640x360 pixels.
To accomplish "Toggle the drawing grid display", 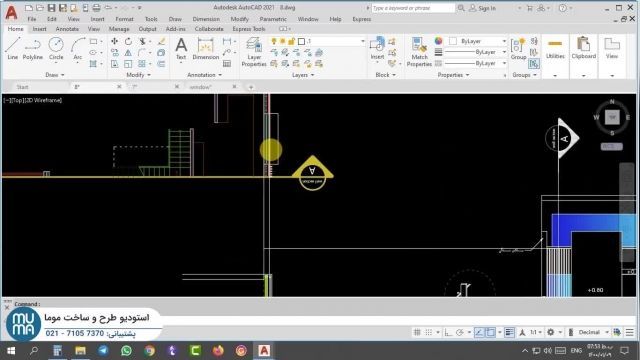I will point(417,332).
